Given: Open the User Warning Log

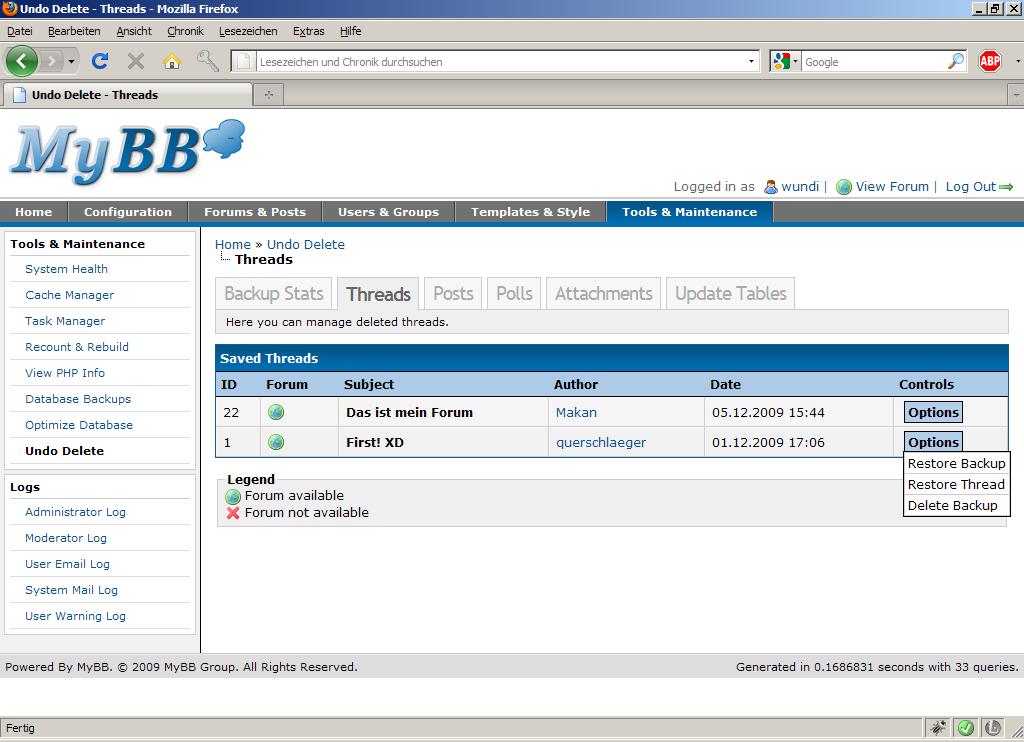Looking at the screenshot, I should 75,616.
